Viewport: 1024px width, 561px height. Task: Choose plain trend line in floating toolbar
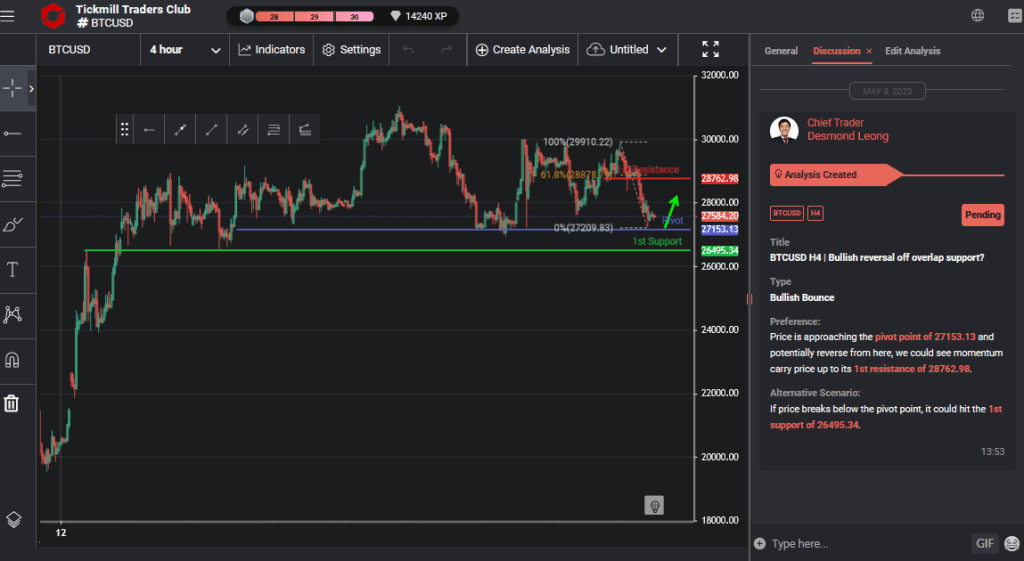[x=212, y=130]
